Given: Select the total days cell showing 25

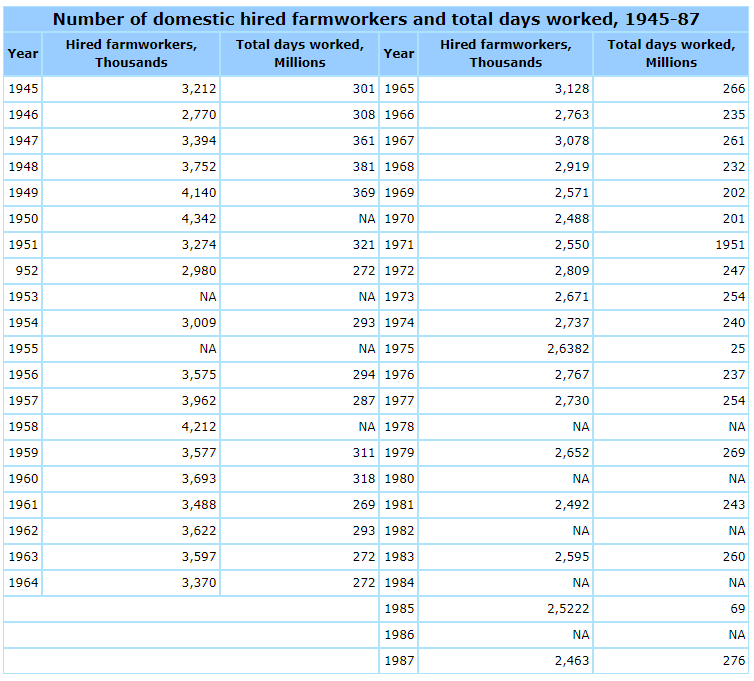Looking at the screenshot, I should coord(737,349).
